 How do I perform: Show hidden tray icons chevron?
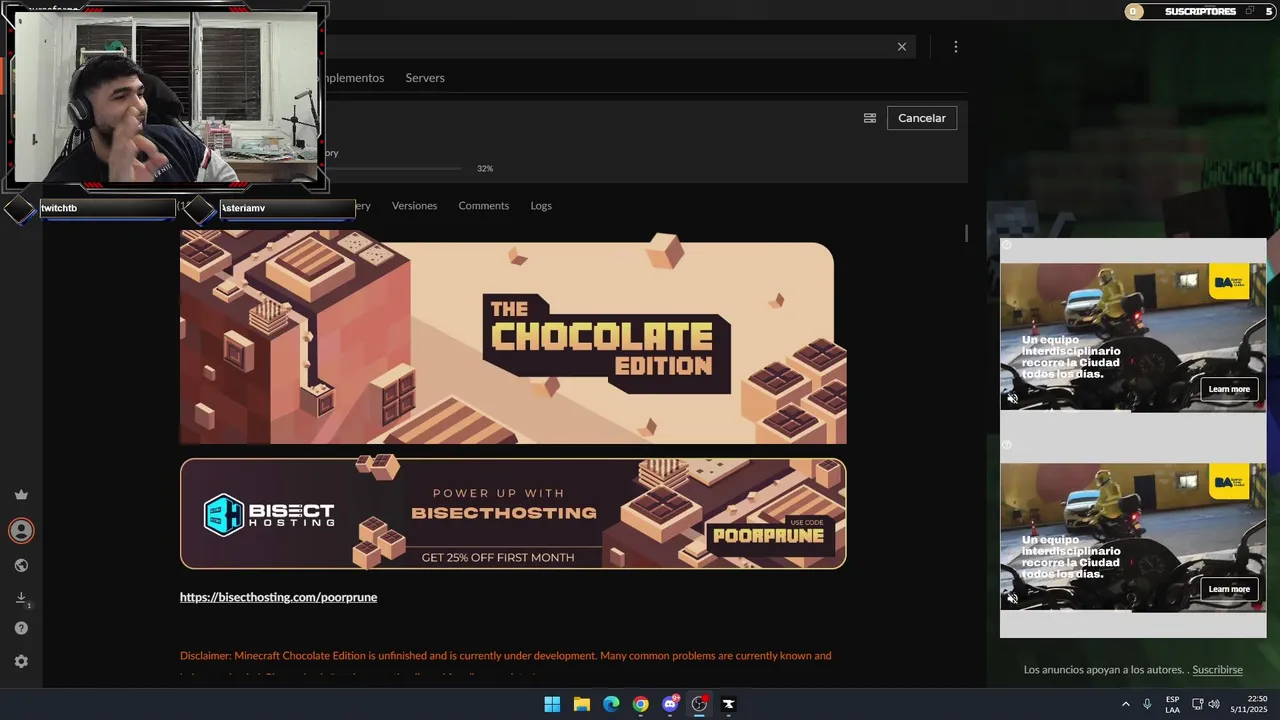[x=1125, y=704]
